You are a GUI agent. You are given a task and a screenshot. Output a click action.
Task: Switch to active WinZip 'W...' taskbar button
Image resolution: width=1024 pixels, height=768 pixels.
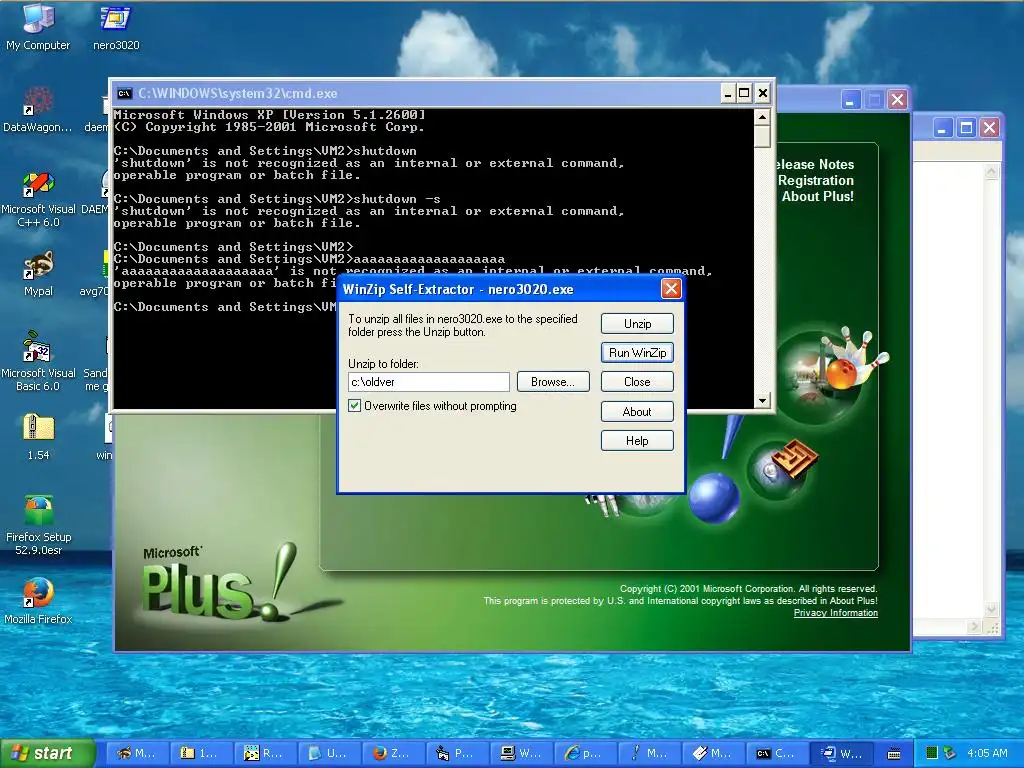click(841, 753)
